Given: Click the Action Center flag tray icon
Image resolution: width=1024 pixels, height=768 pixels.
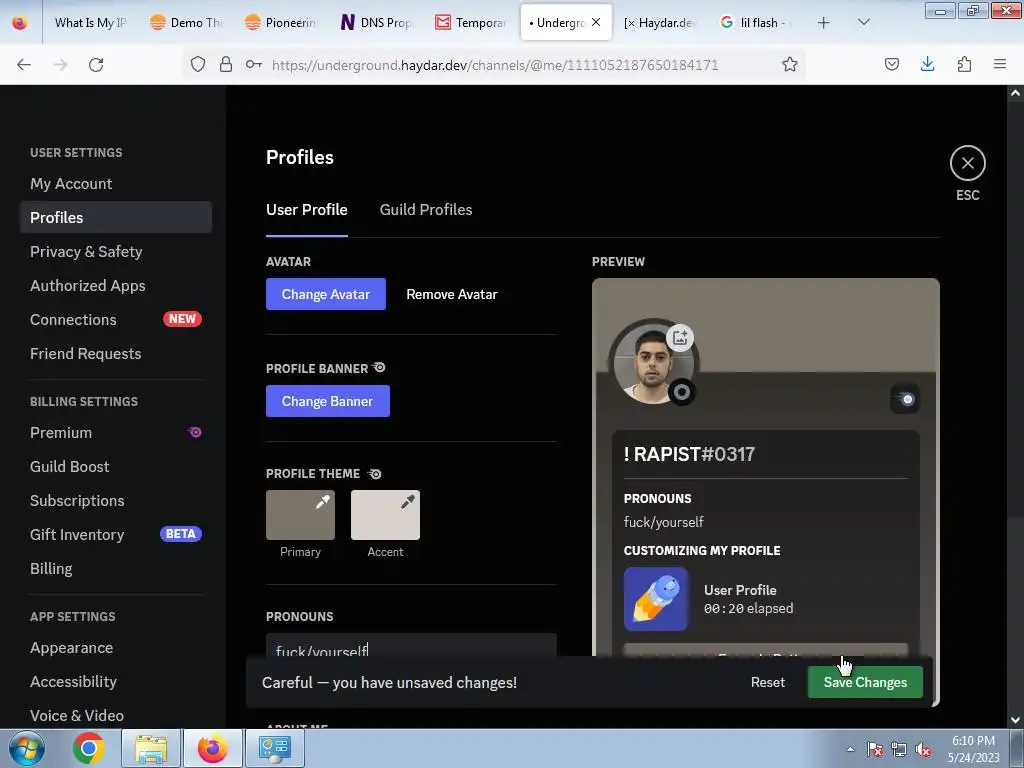Looking at the screenshot, I should [x=875, y=749].
